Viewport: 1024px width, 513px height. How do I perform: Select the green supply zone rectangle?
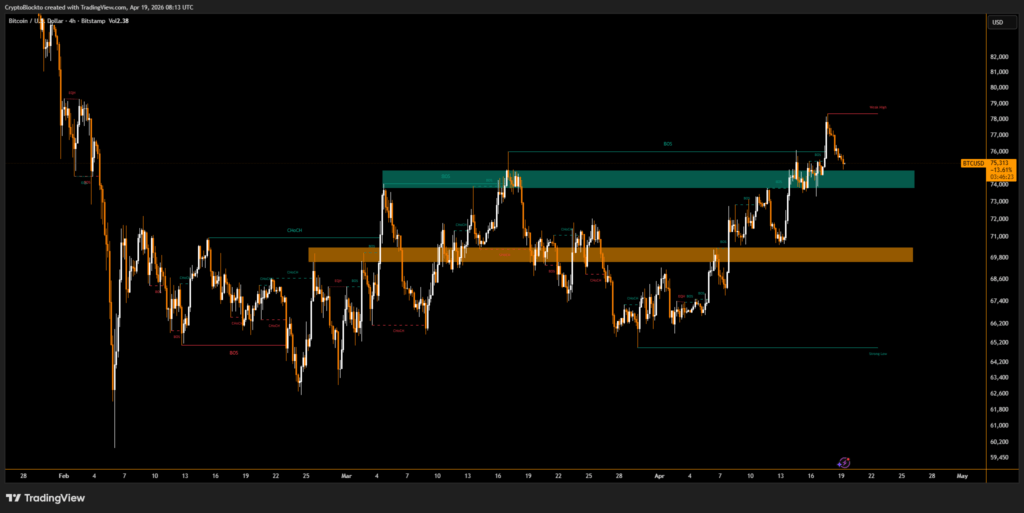647,179
